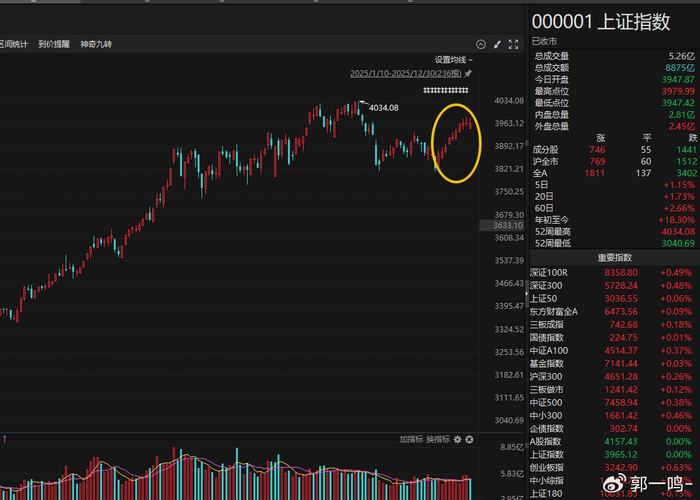The image size is (700, 500).
Task: Open volume indicator settings gear
Action: (x=457, y=439)
